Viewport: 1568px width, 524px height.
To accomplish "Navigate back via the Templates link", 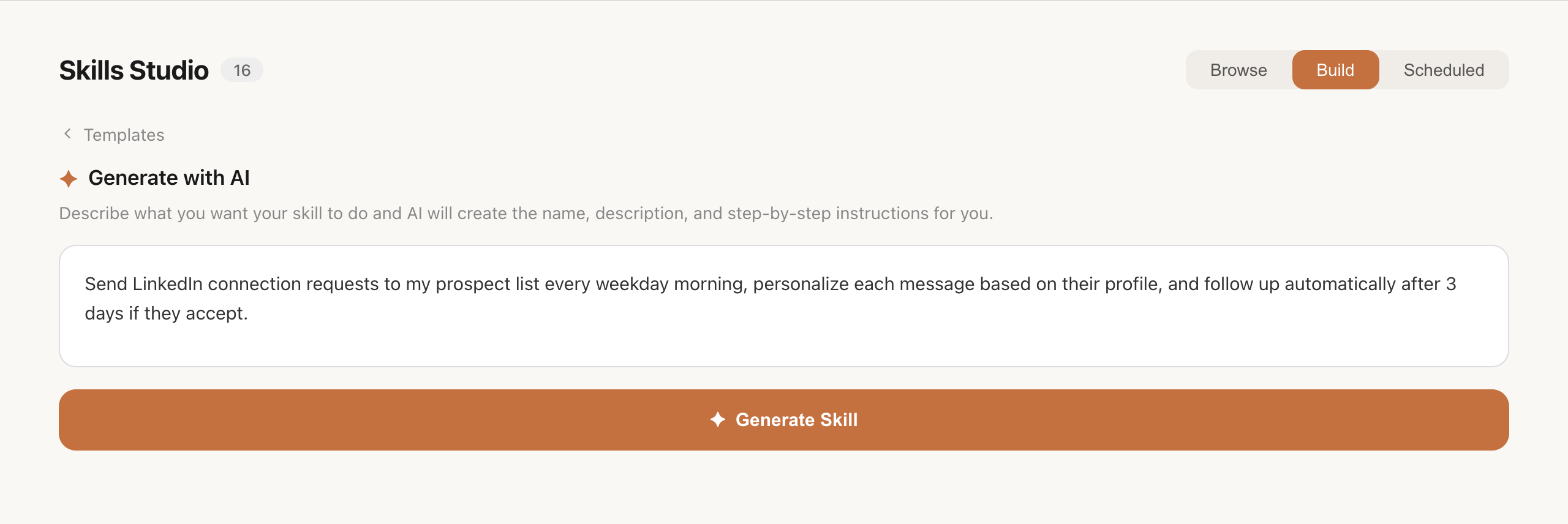I will click(124, 134).
